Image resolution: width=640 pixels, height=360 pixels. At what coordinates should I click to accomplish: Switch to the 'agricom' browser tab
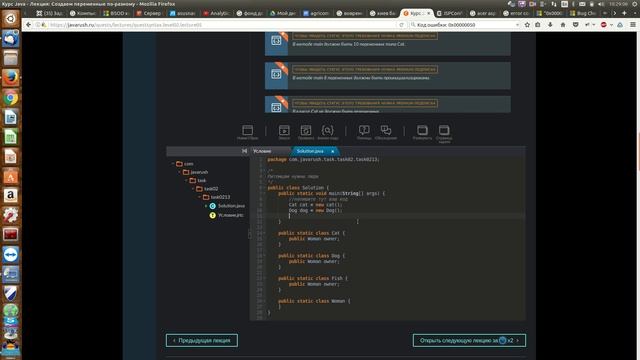[316, 13]
